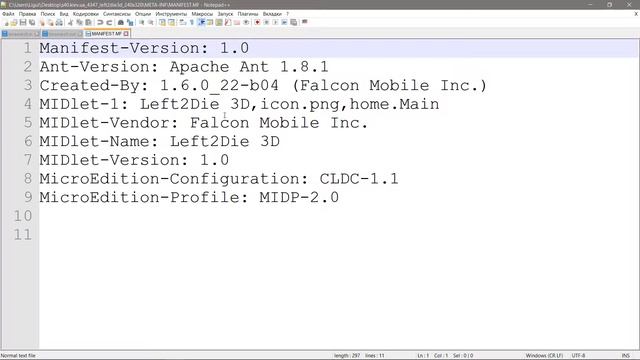The width and height of the screenshot is (640, 360).
Task: Click line number 4 in the margin
Action: (27, 104)
